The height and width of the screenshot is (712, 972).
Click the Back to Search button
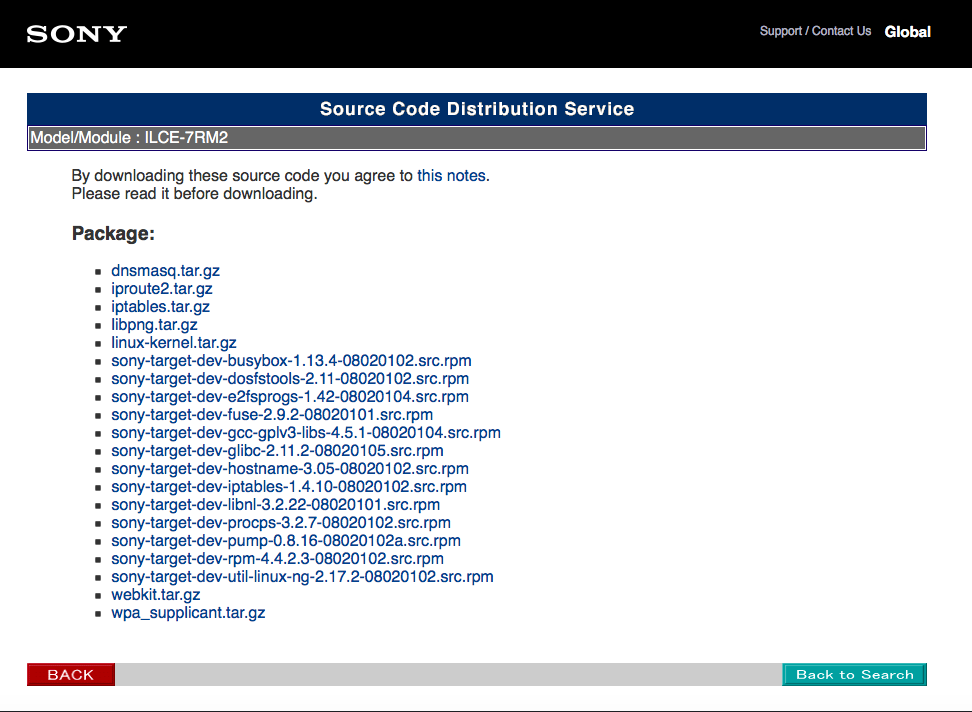pyautogui.click(x=854, y=674)
